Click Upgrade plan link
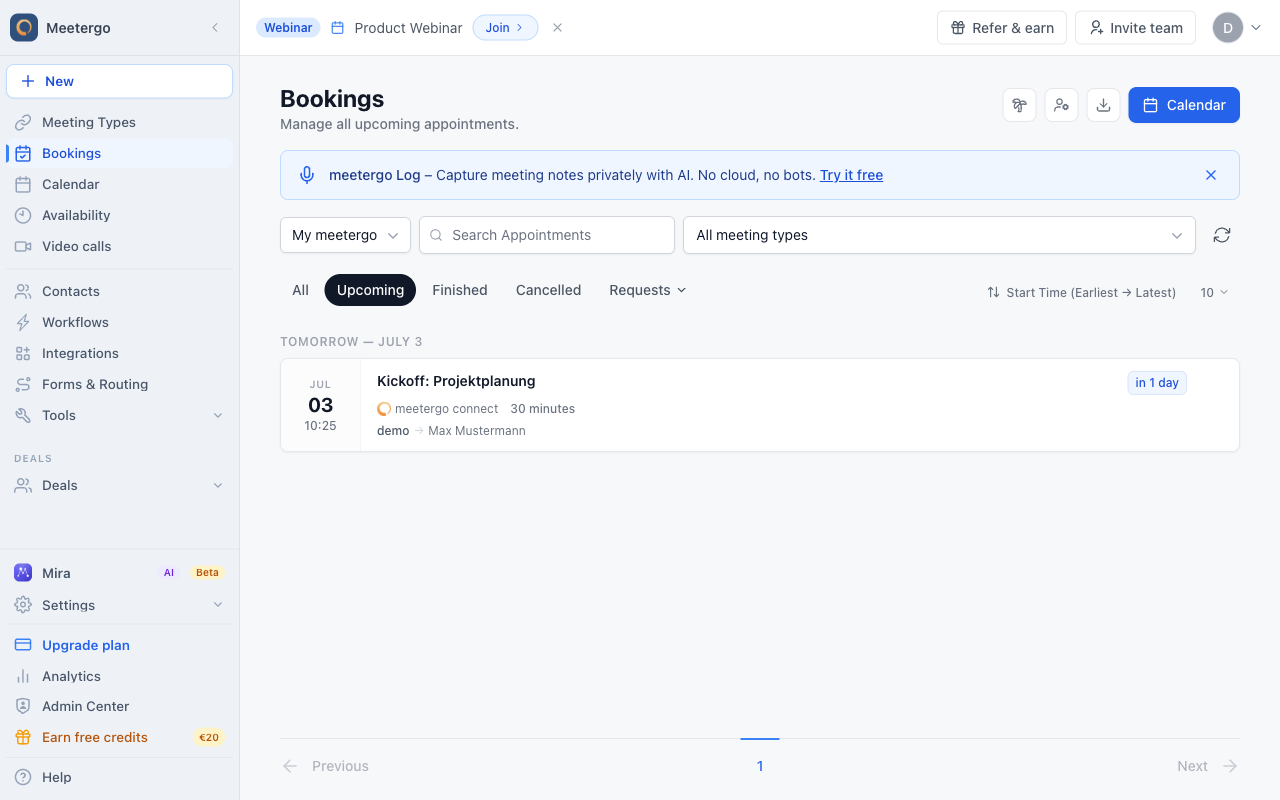1280x800 pixels. pyautogui.click(x=120, y=645)
